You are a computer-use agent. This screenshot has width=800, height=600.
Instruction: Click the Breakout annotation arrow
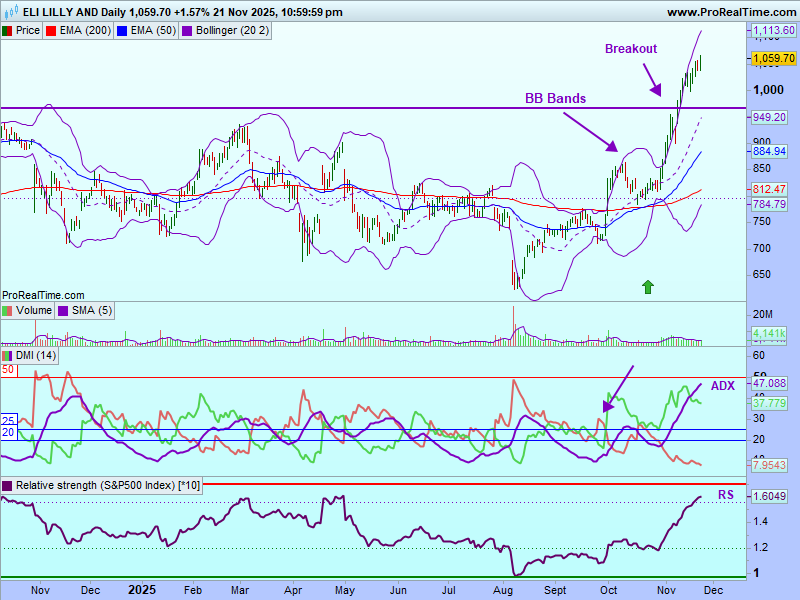coord(650,79)
